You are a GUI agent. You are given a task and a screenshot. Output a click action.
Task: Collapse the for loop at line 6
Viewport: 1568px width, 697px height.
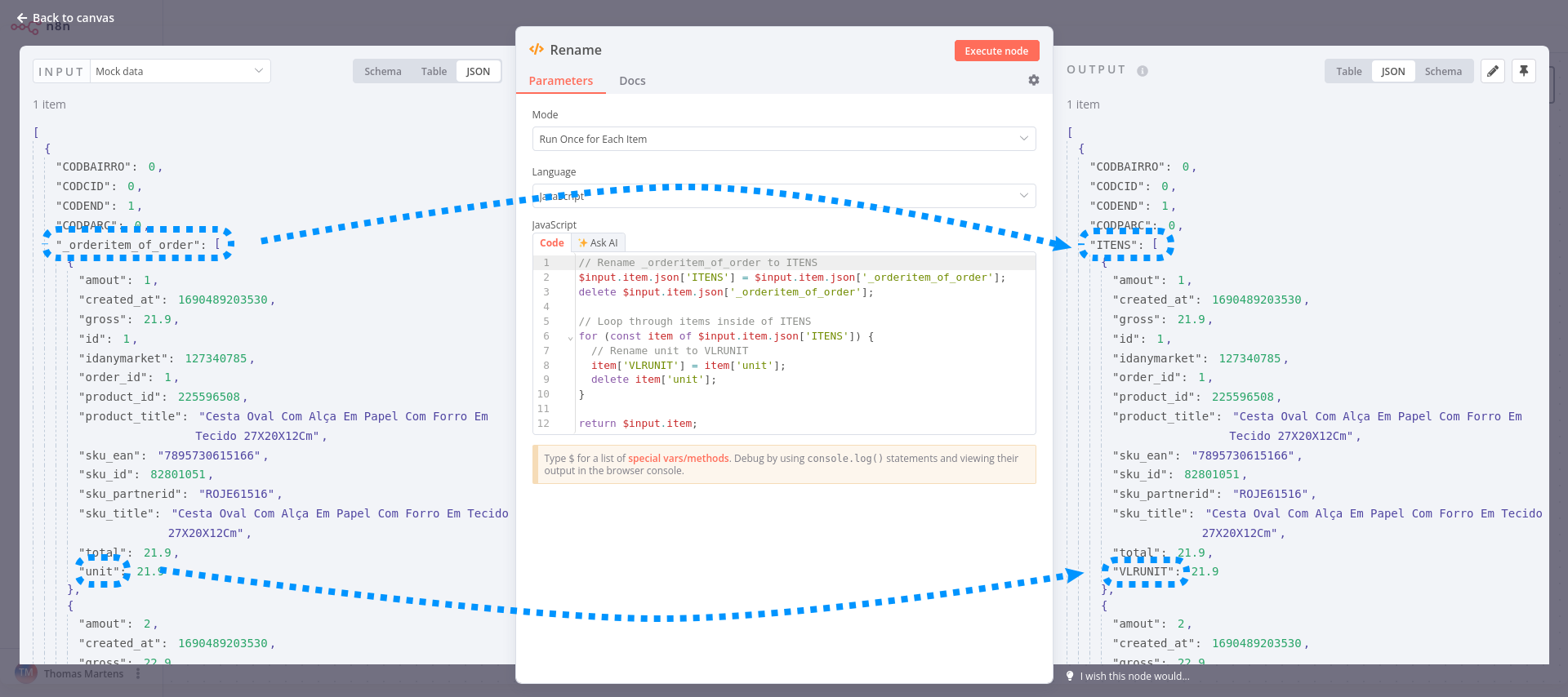point(570,337)
